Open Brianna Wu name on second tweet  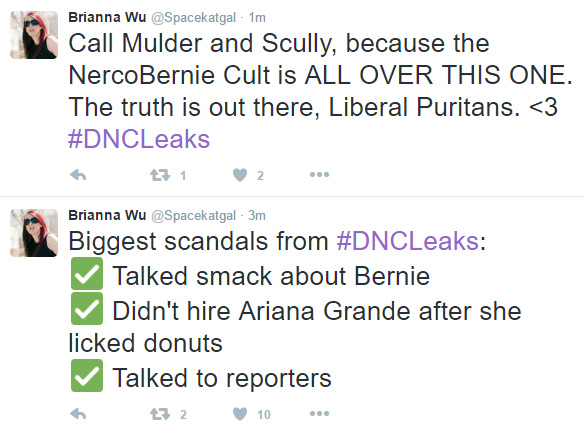[x=107, y=215]
